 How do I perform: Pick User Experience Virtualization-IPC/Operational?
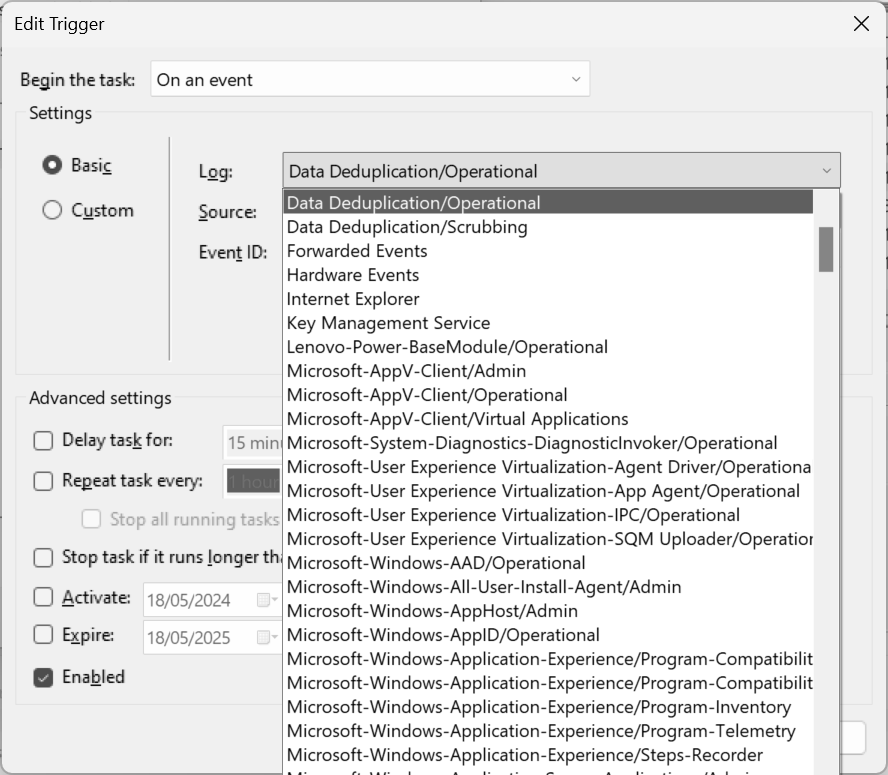pos(548,514)
